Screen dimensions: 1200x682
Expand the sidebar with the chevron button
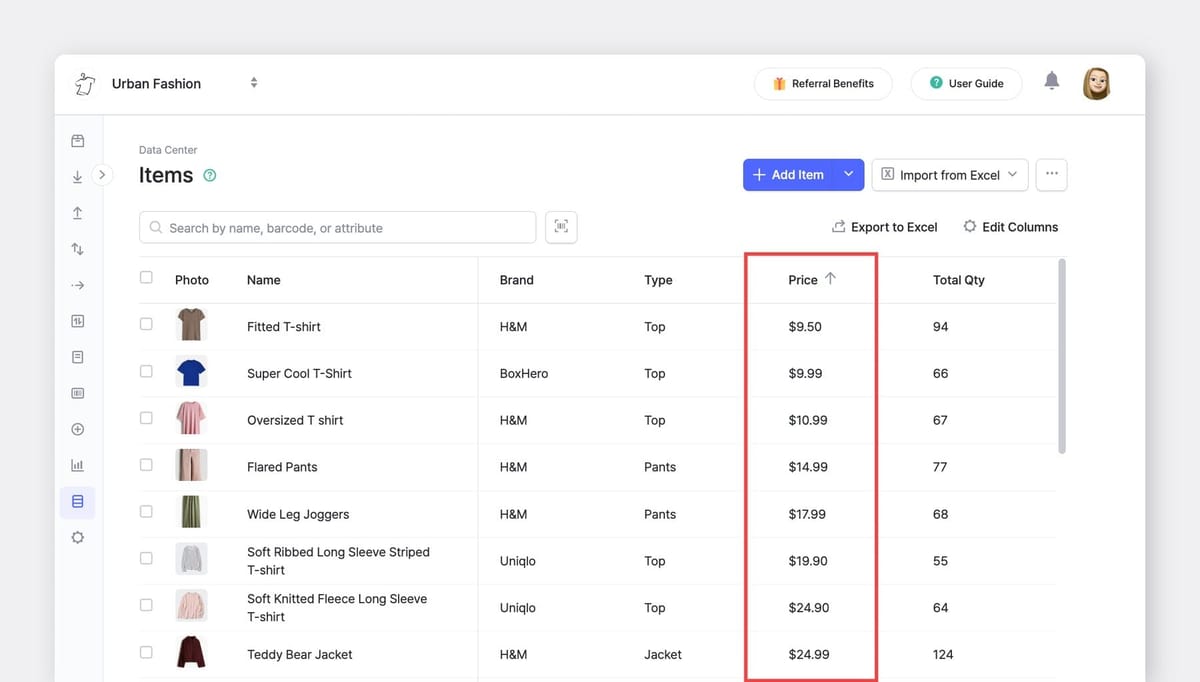click(x=102, y=175)
